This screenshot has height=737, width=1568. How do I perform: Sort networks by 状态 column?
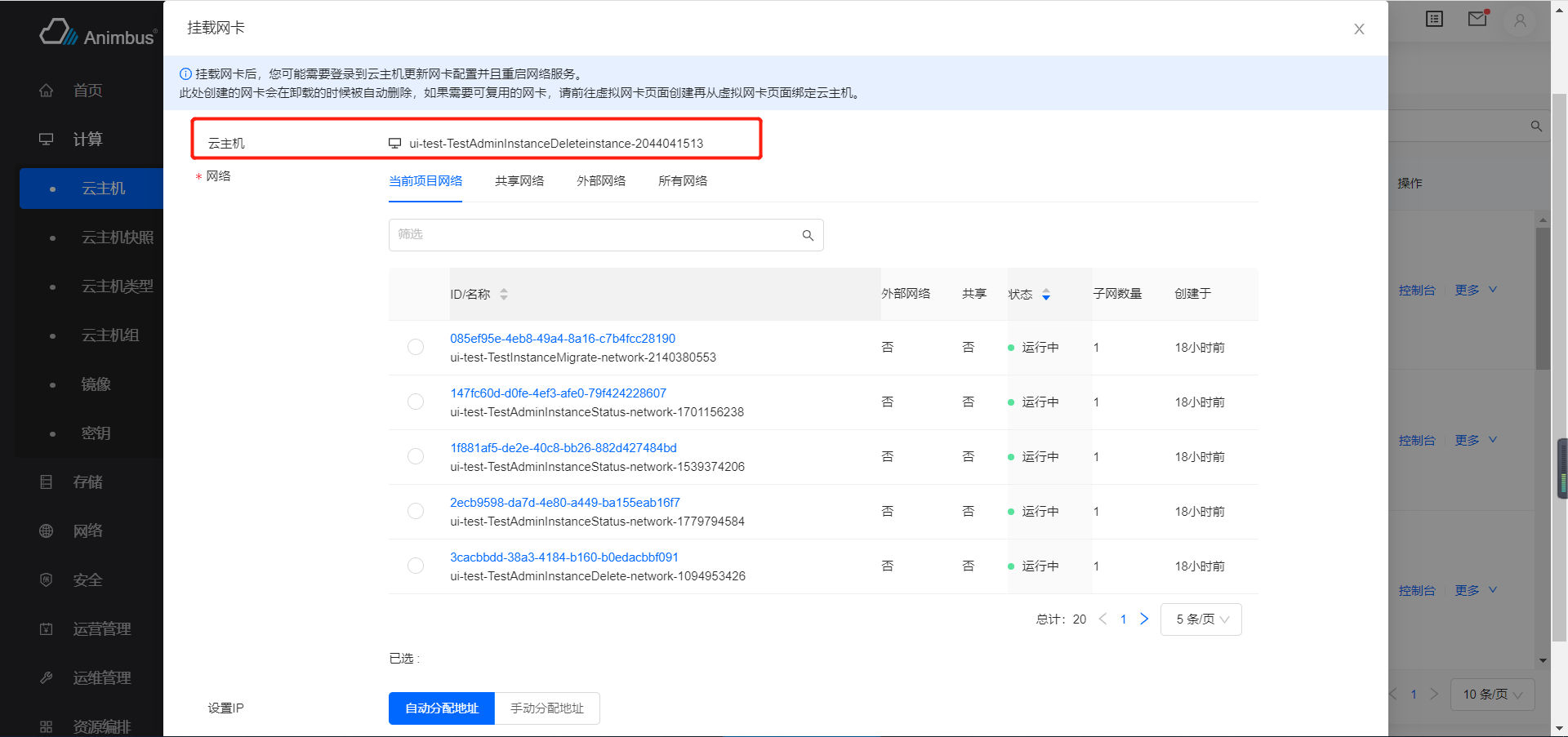click(x=1046, y=295)
